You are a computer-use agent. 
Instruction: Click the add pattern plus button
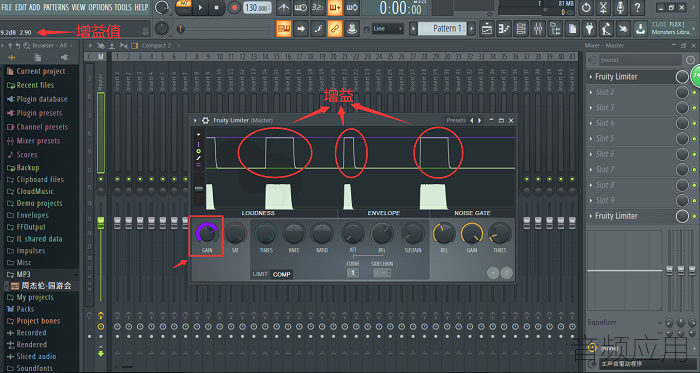(471, 29)
